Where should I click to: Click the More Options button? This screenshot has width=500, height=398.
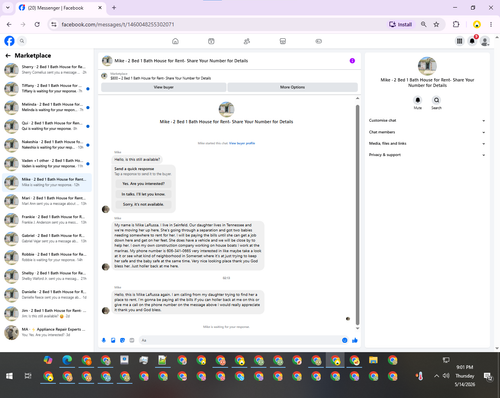292,87
